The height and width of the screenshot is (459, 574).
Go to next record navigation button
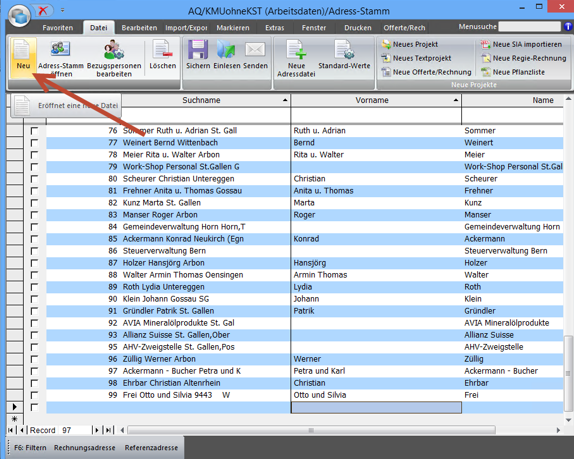(x=96, y=430)
